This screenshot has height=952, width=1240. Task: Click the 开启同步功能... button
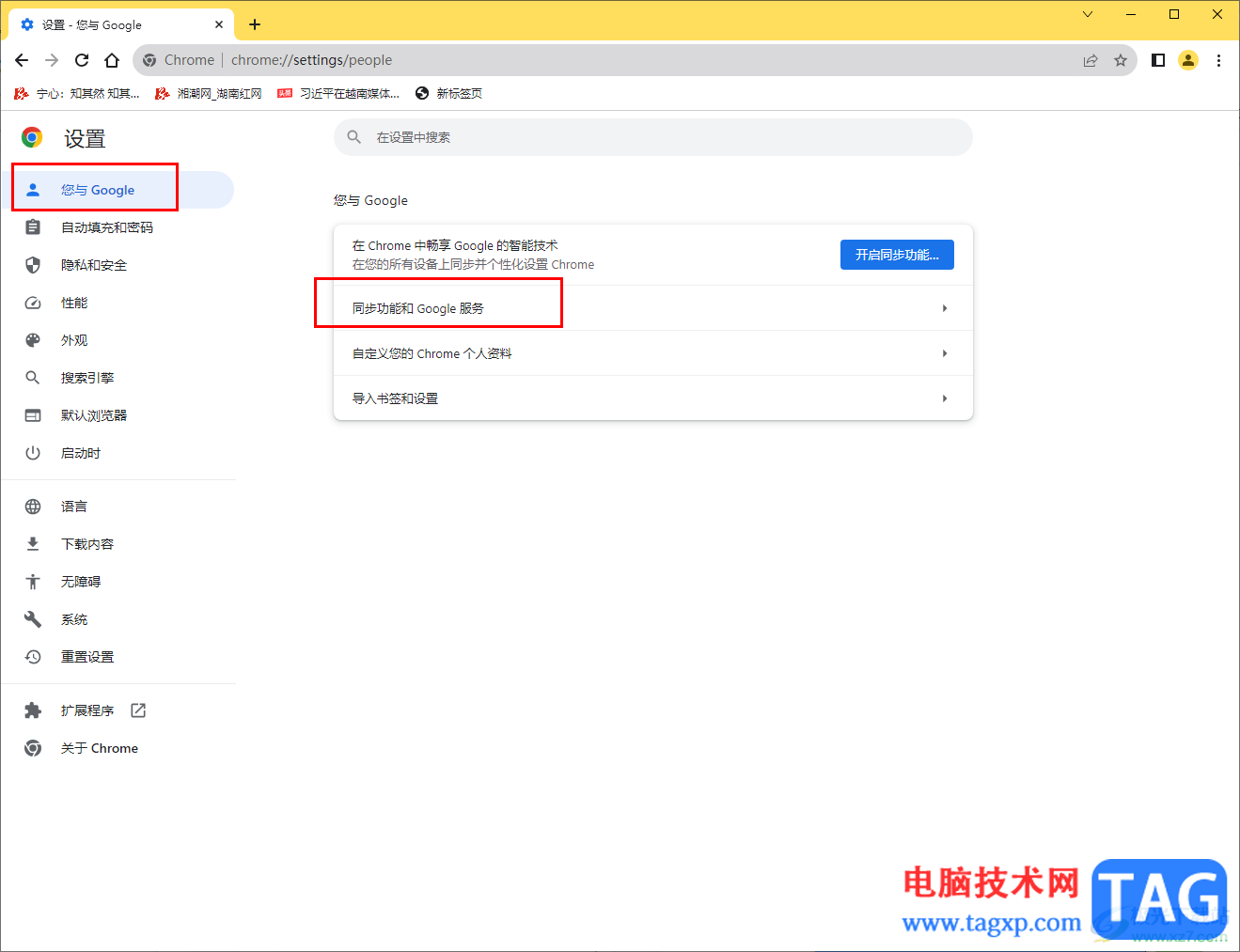[897, 255]
